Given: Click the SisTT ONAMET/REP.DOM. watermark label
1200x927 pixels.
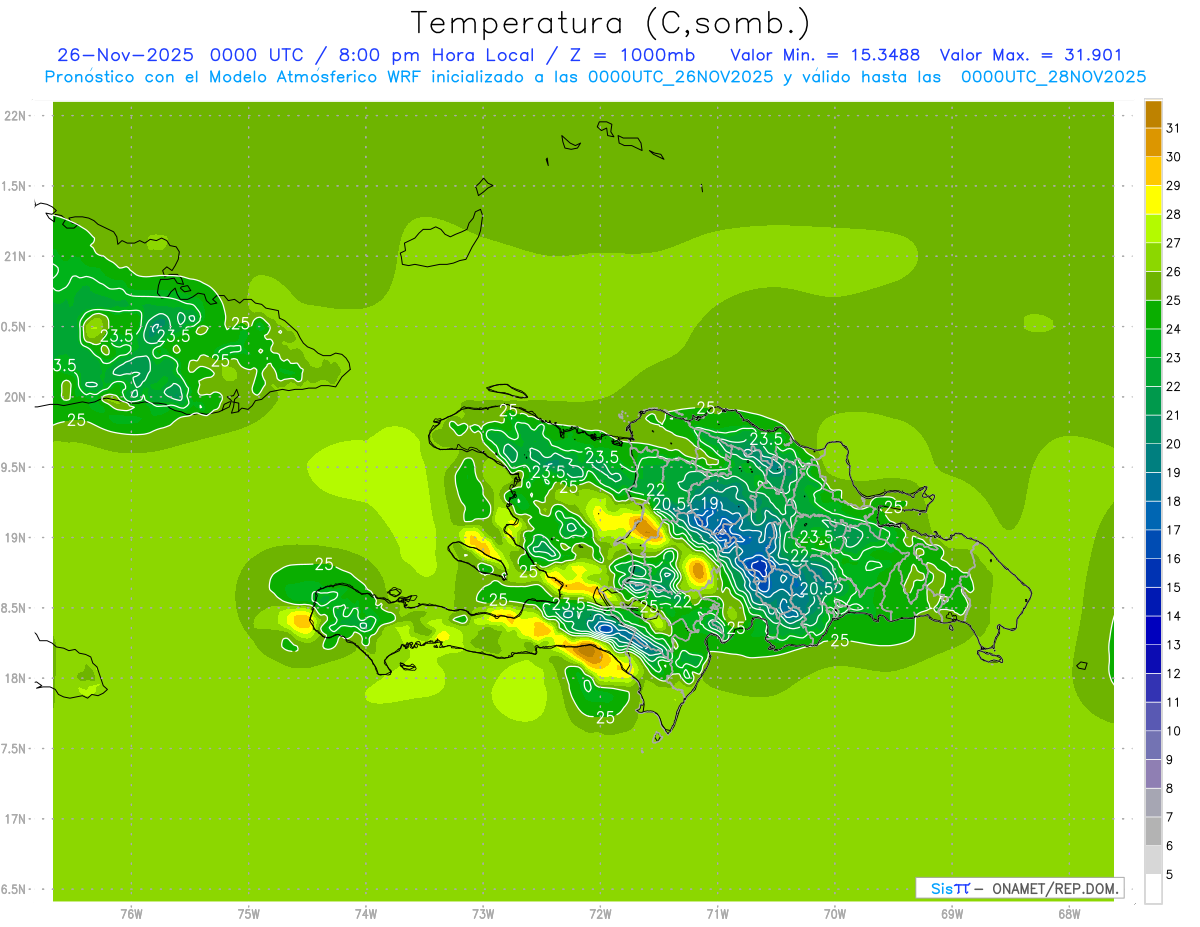Looking at the screenshot, I should click(1019, 888).
